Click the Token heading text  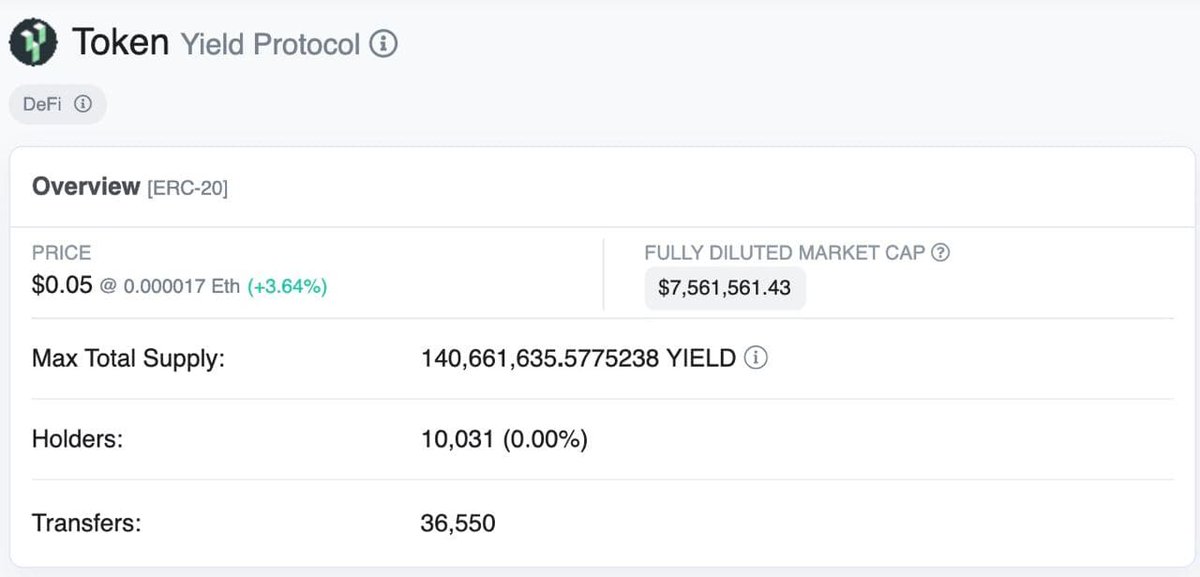[120, 43]
